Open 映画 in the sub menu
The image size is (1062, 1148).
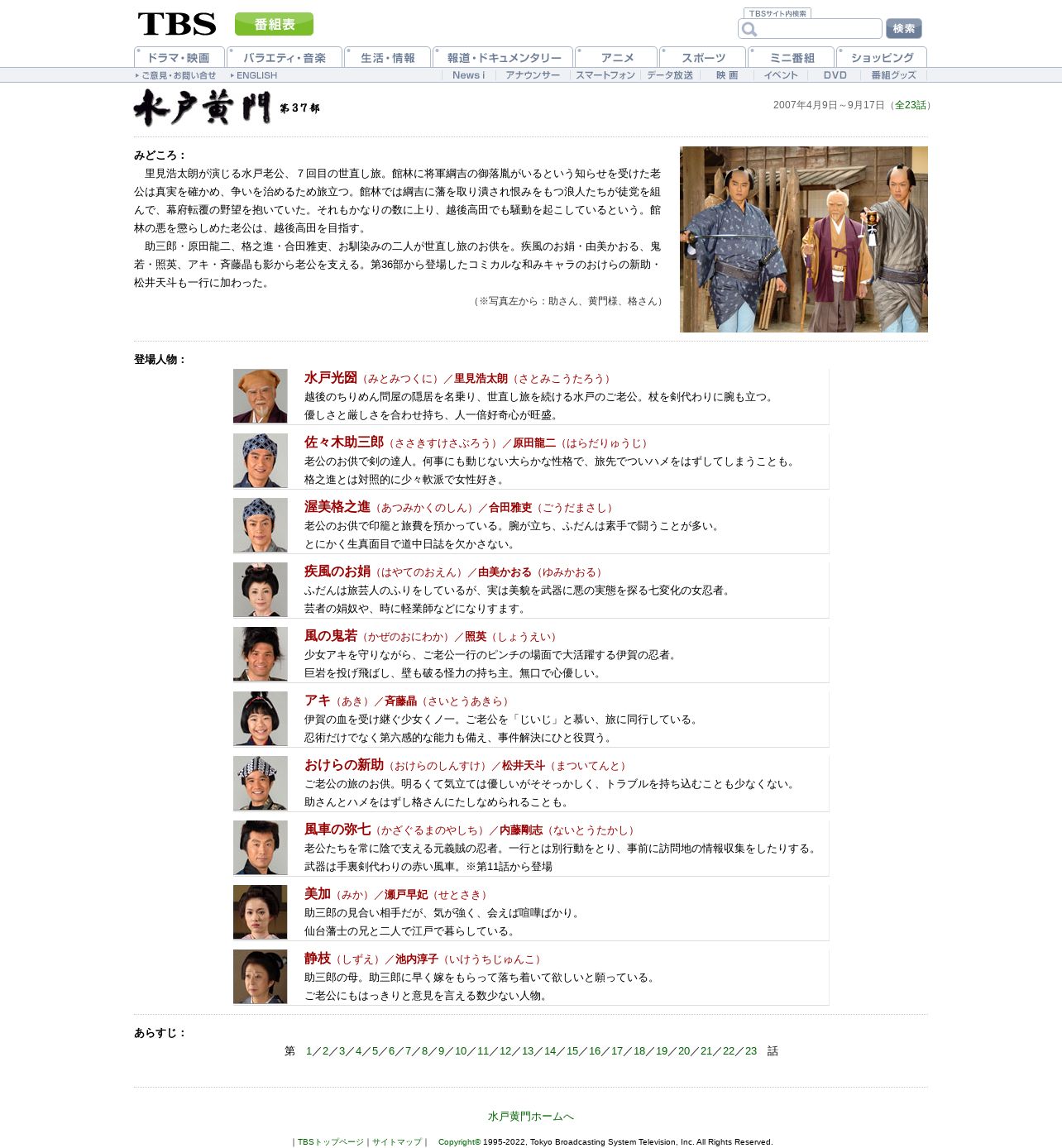(727, 75)
